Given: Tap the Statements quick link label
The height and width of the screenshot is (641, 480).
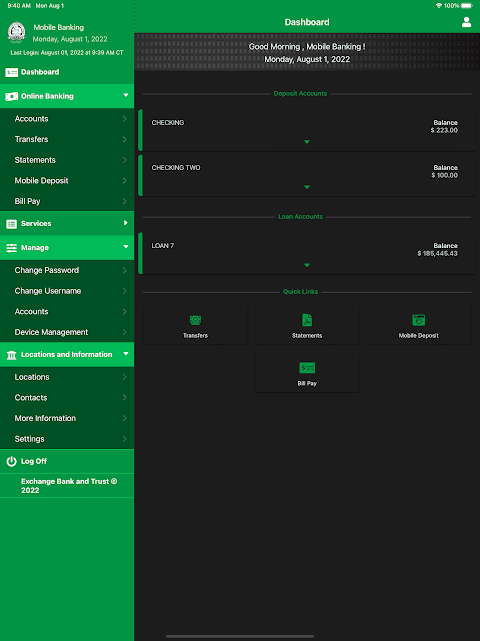Looking at the screenshot, I should (307, 336).
